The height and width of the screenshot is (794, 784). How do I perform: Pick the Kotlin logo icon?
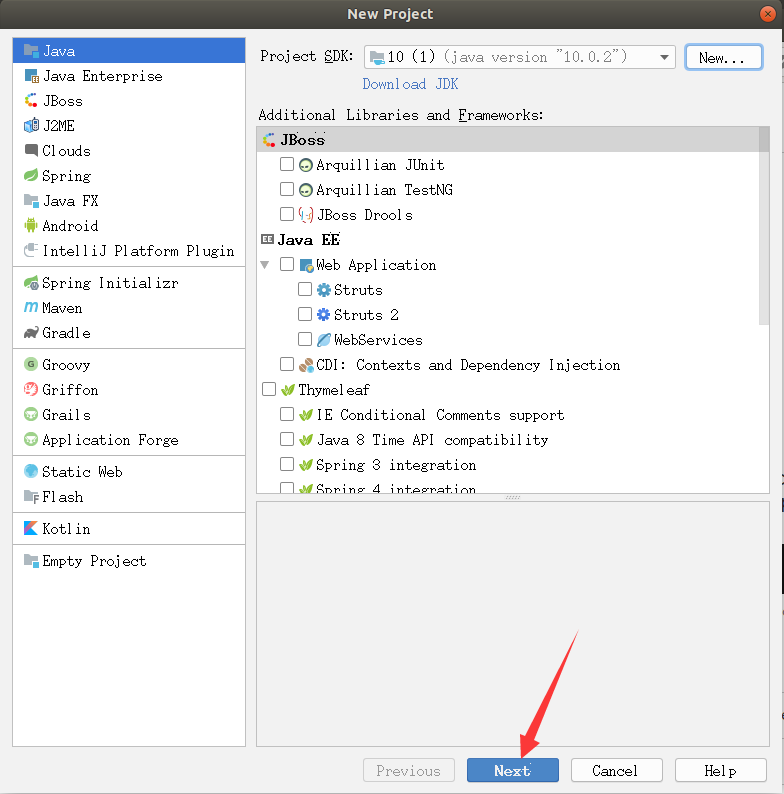pos(31,528)
